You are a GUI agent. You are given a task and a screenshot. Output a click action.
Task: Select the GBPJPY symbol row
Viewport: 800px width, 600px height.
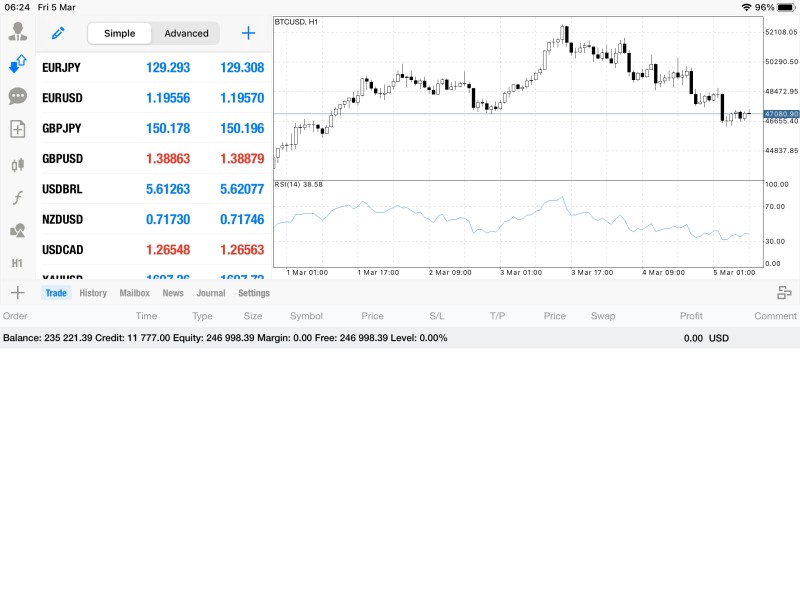(154, 128)
